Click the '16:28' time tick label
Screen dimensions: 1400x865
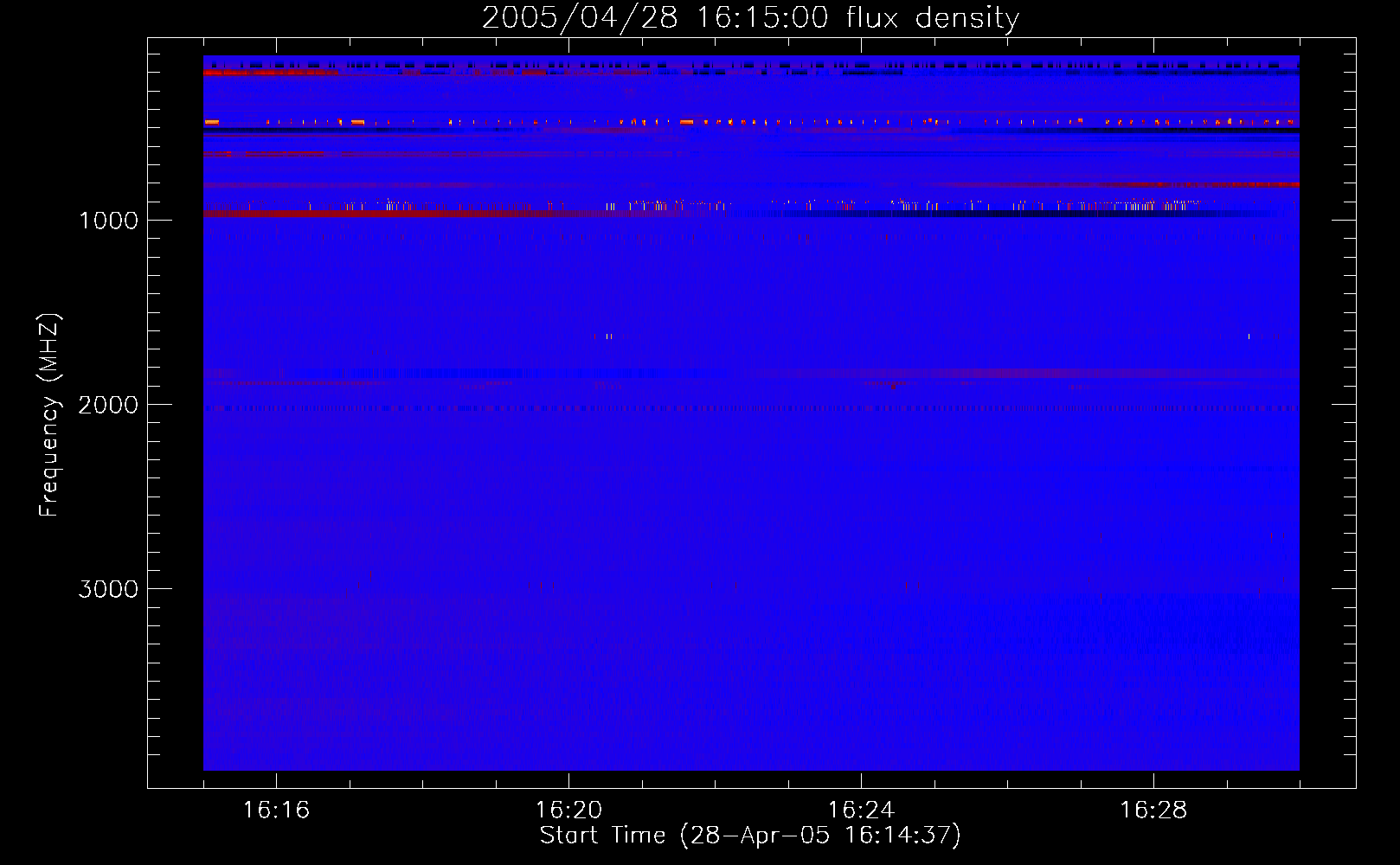point(1153,810)
